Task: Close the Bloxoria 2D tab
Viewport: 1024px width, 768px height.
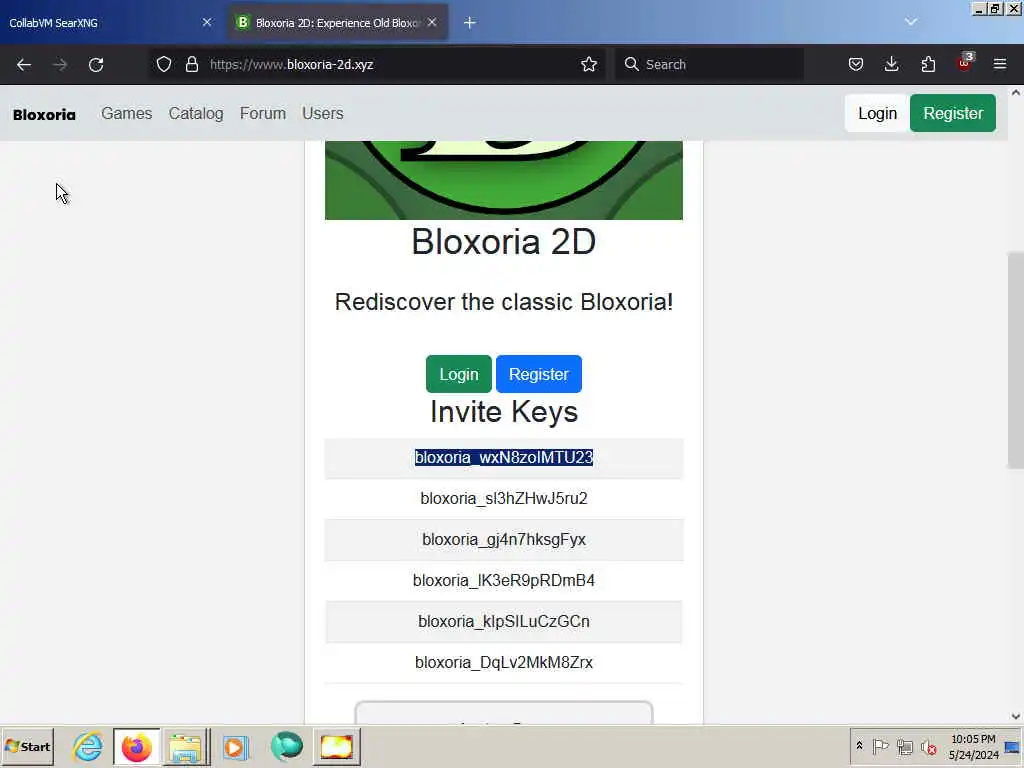Action: point(432,22)
